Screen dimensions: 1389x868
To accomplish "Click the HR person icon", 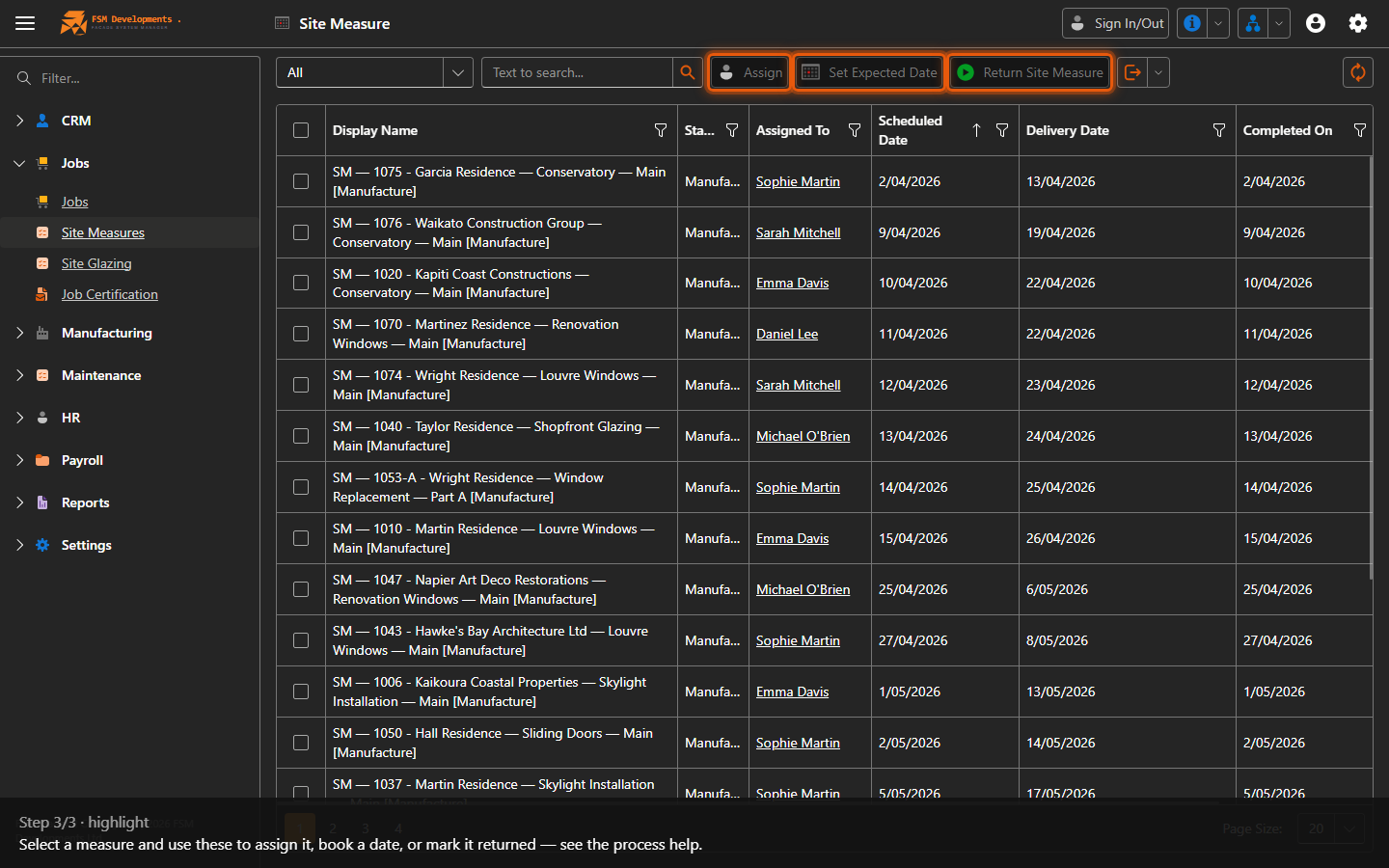I will pyautogui.click(x=42, y=418).
